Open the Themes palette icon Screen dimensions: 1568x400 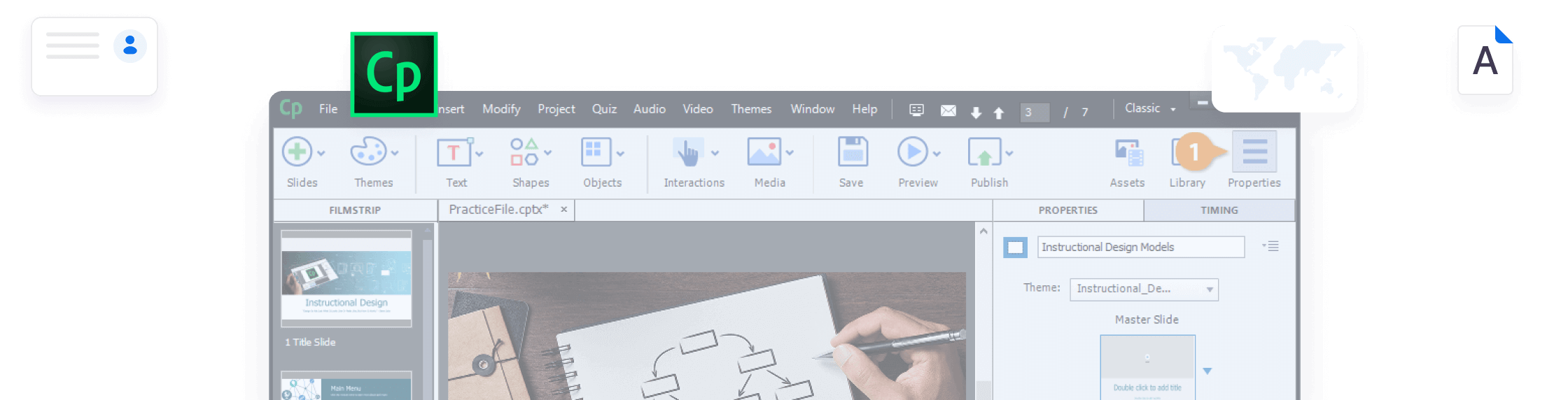tap(369, 152)
